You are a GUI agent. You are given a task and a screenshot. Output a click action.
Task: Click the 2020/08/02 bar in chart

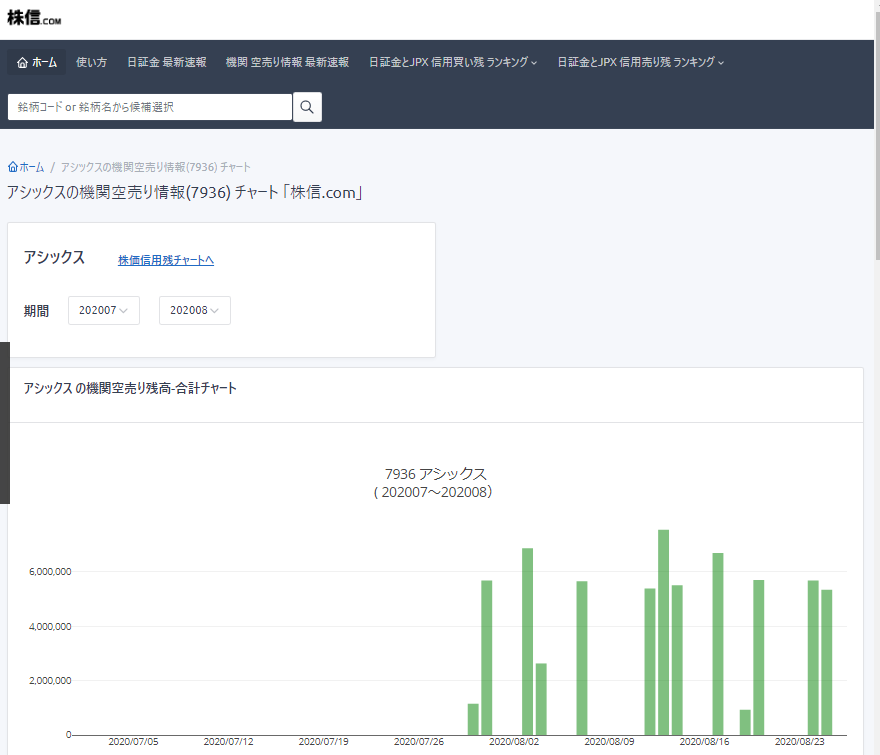pos(527,641)
